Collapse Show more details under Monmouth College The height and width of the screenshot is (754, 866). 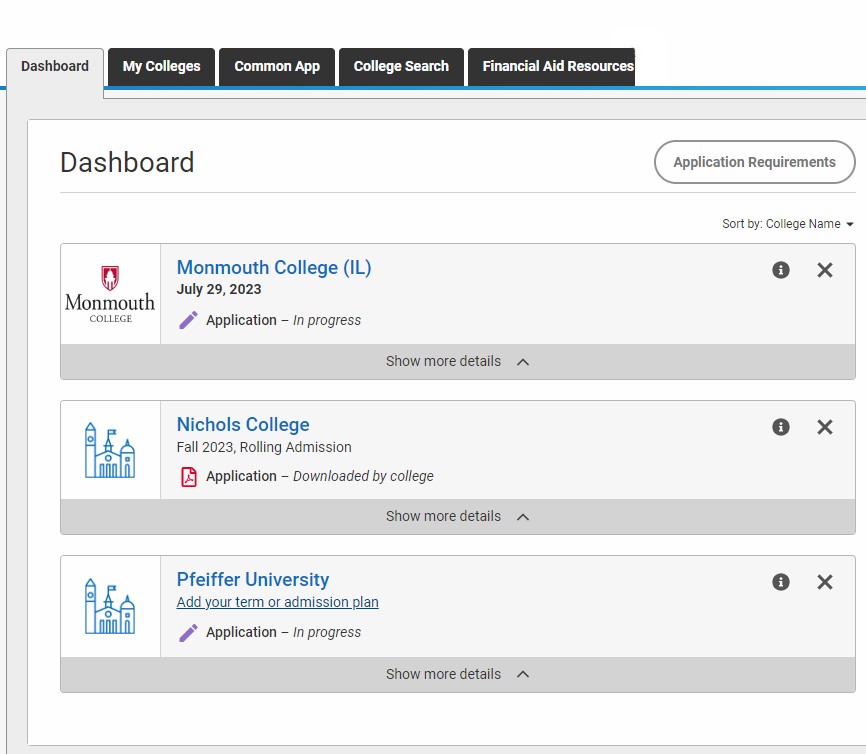tap(457, 361)
